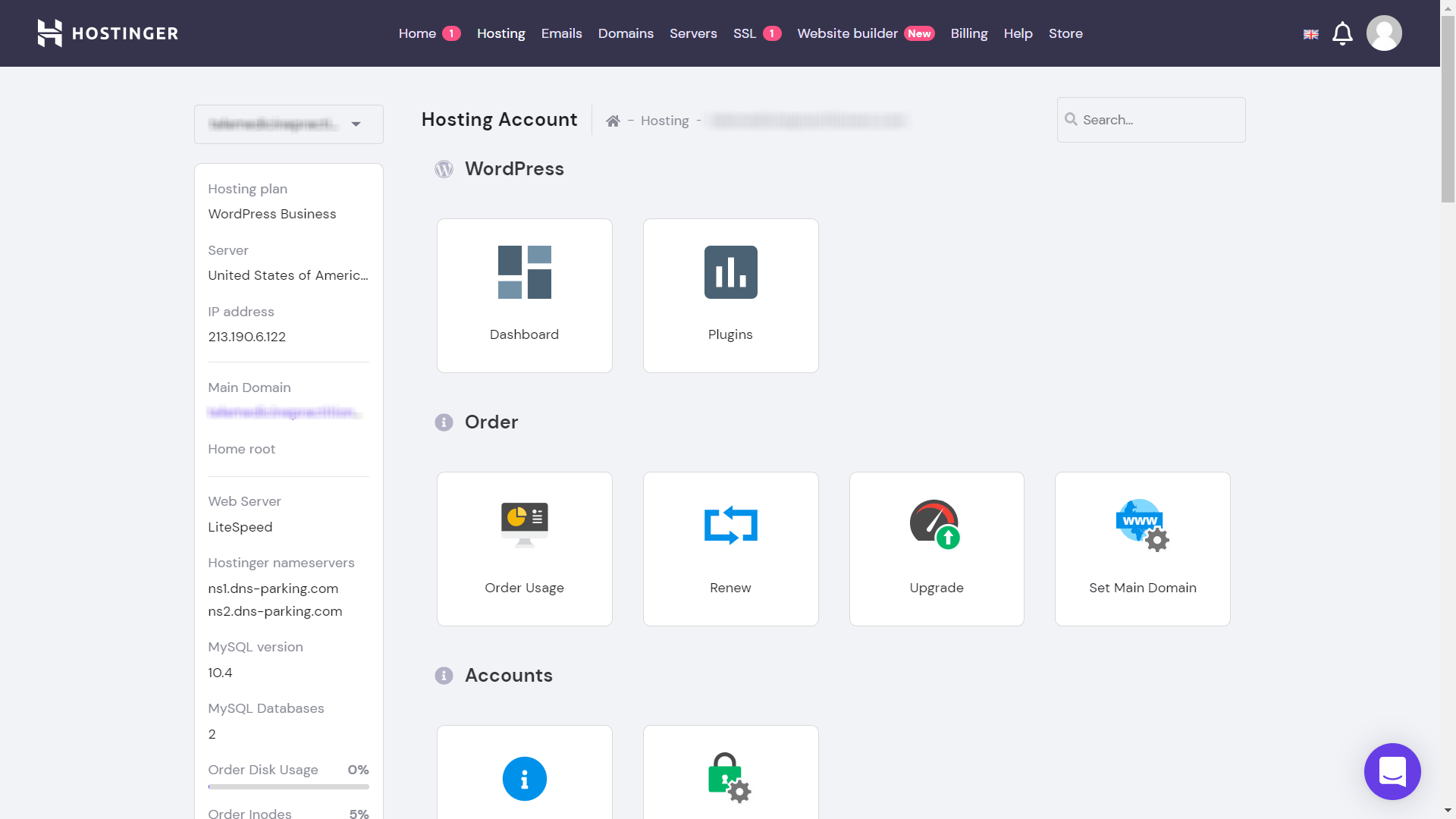Screen dimensions: 1456x819
Task: Open the WordPress Dashboard tile
Action: pos(524,296)
